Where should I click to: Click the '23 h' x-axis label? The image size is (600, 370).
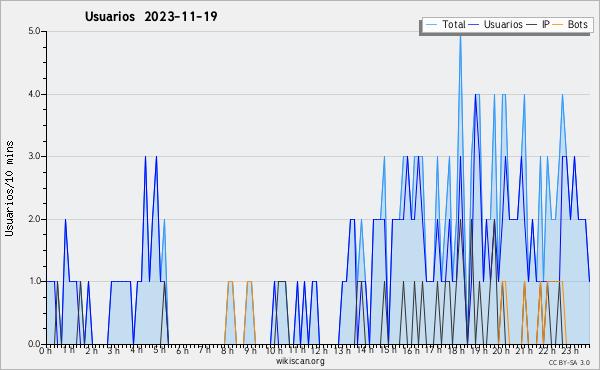click(570, 351)
